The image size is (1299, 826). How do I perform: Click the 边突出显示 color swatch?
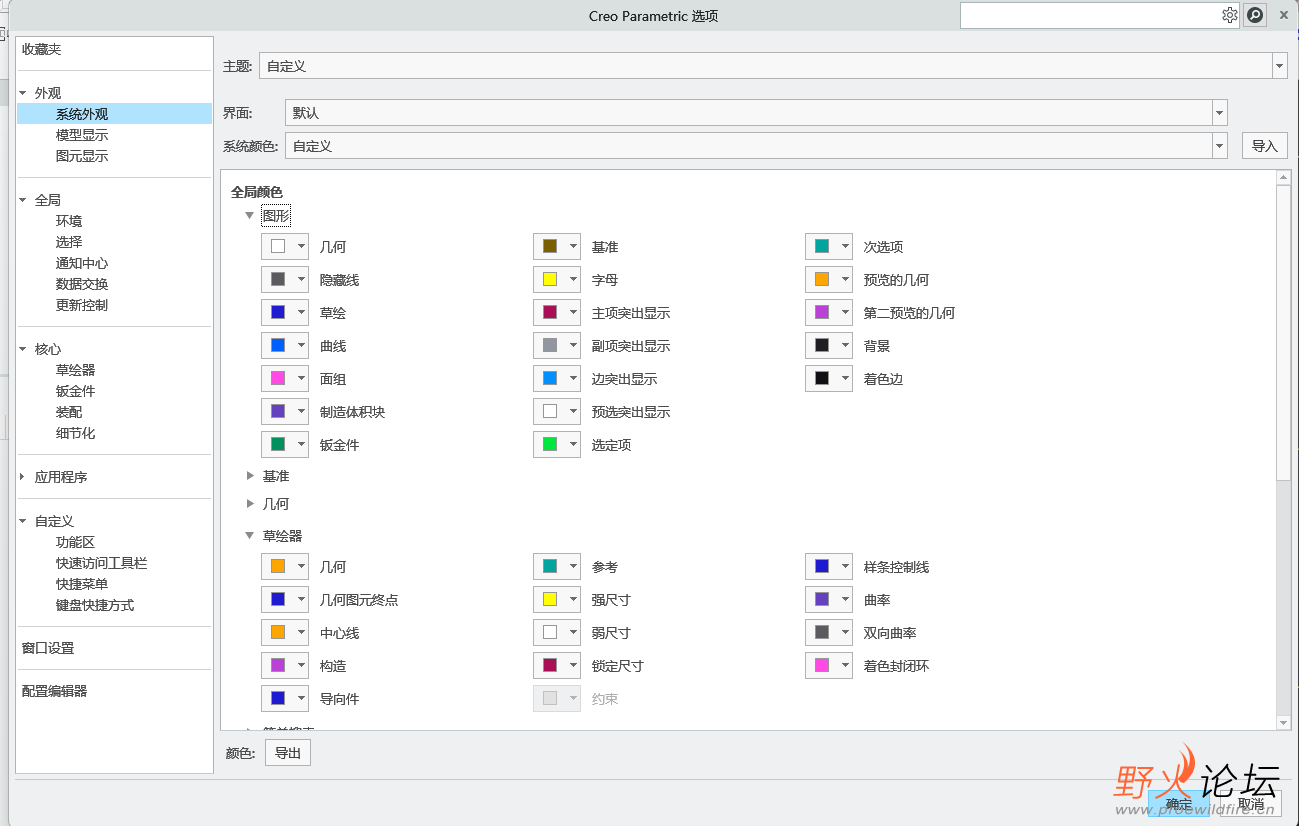pos(550,378)
